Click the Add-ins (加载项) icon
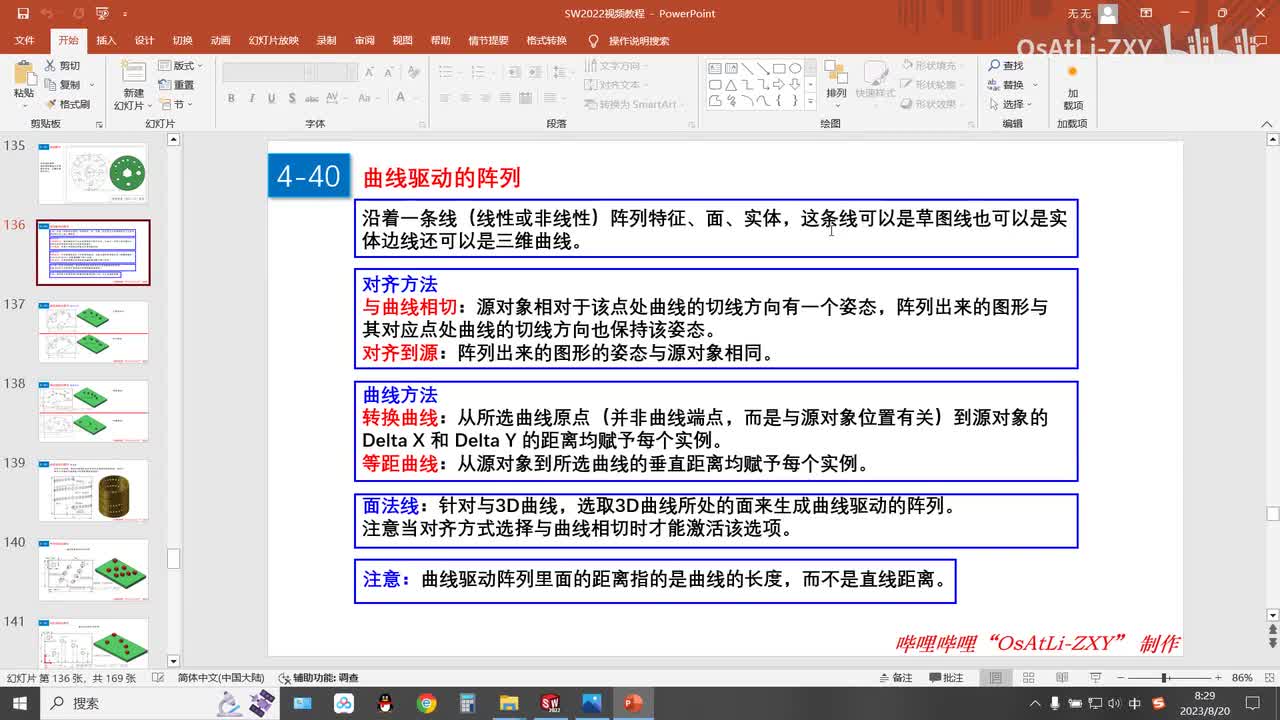Screen dimensions: 1280x720 click(x=1072, y=72)
